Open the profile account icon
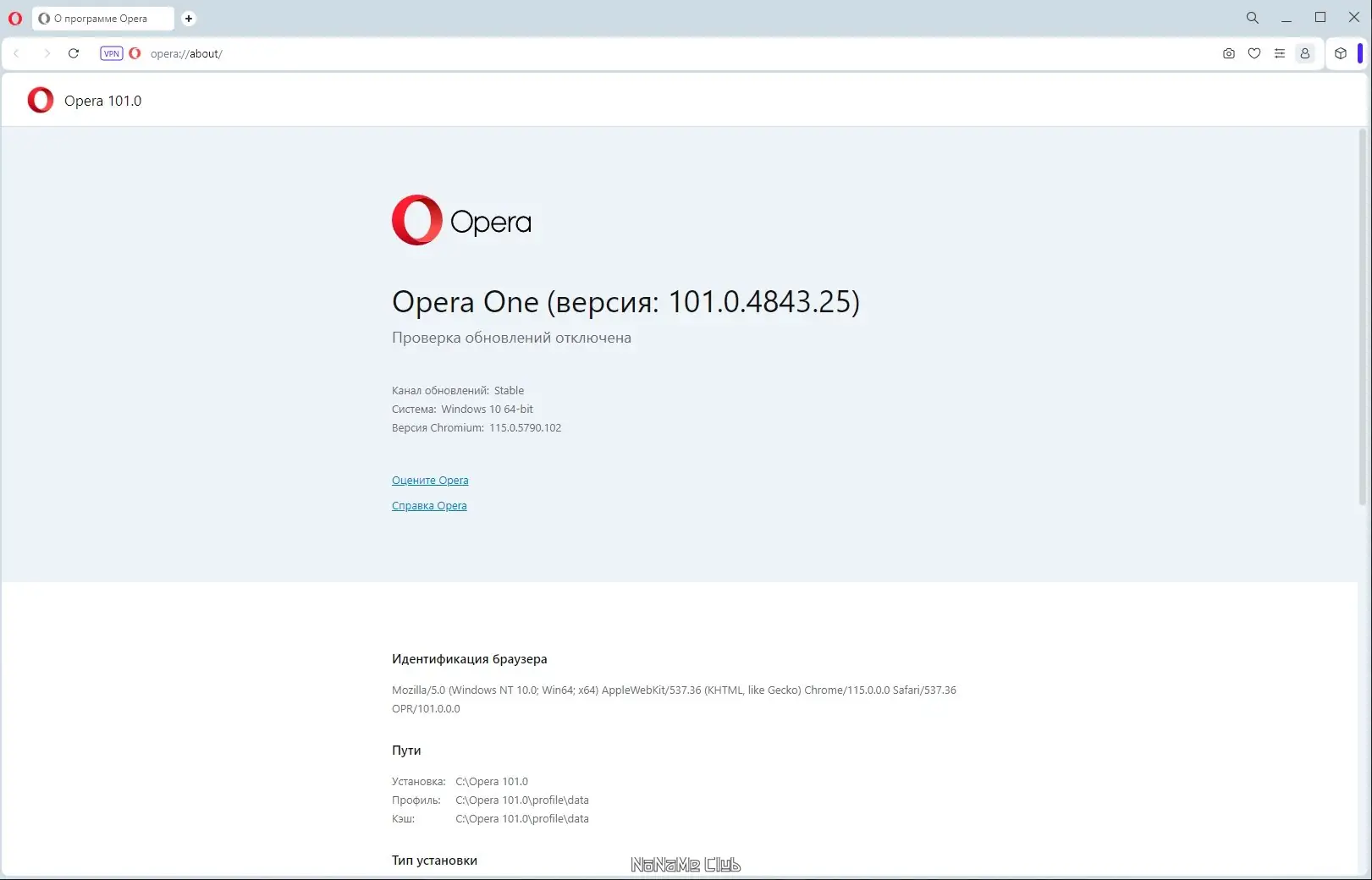The width and height of the screenshot is (1372, 880). 1305,53
